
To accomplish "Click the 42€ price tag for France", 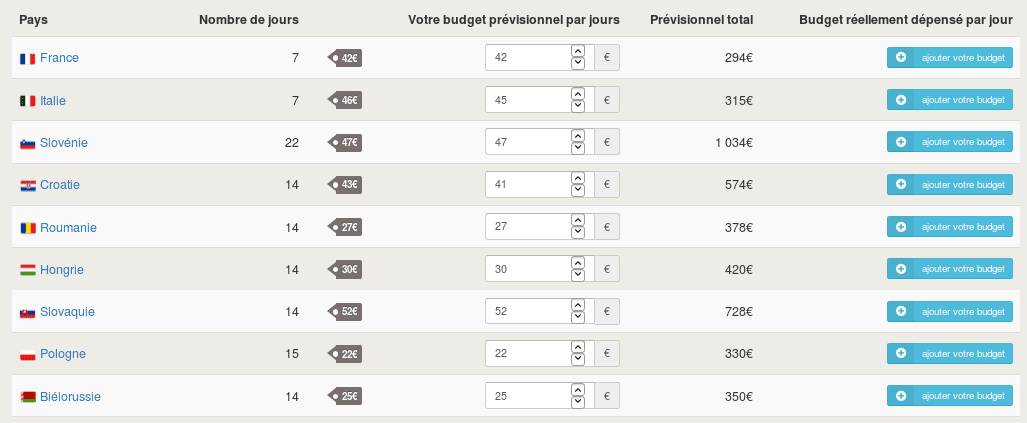I will tap(345, 58).
